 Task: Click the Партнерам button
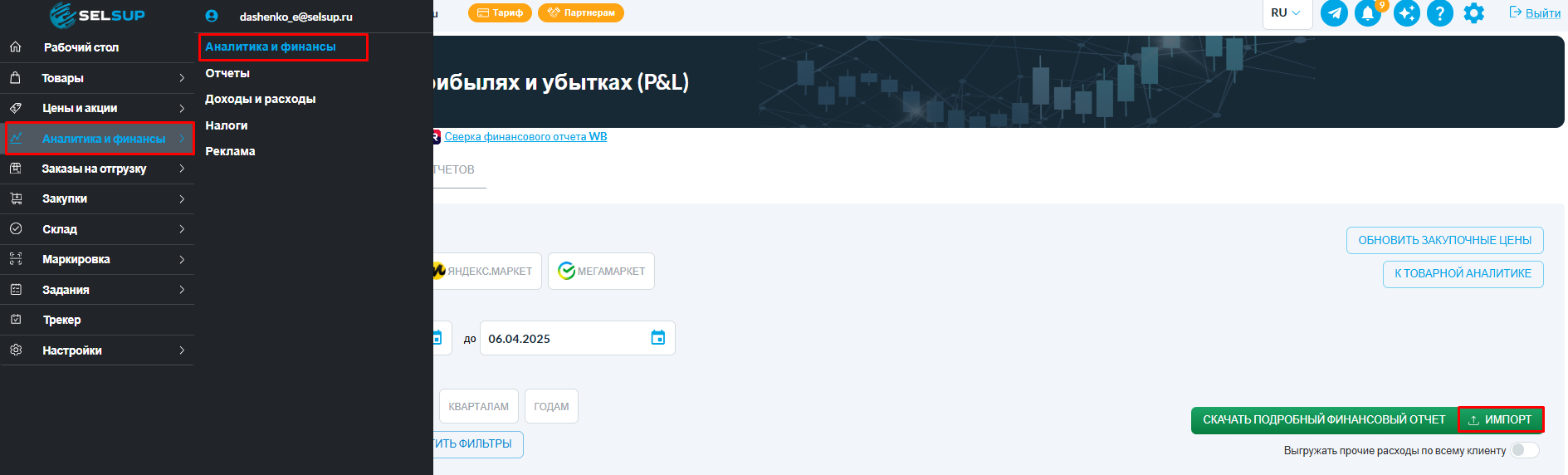[581, 12]
